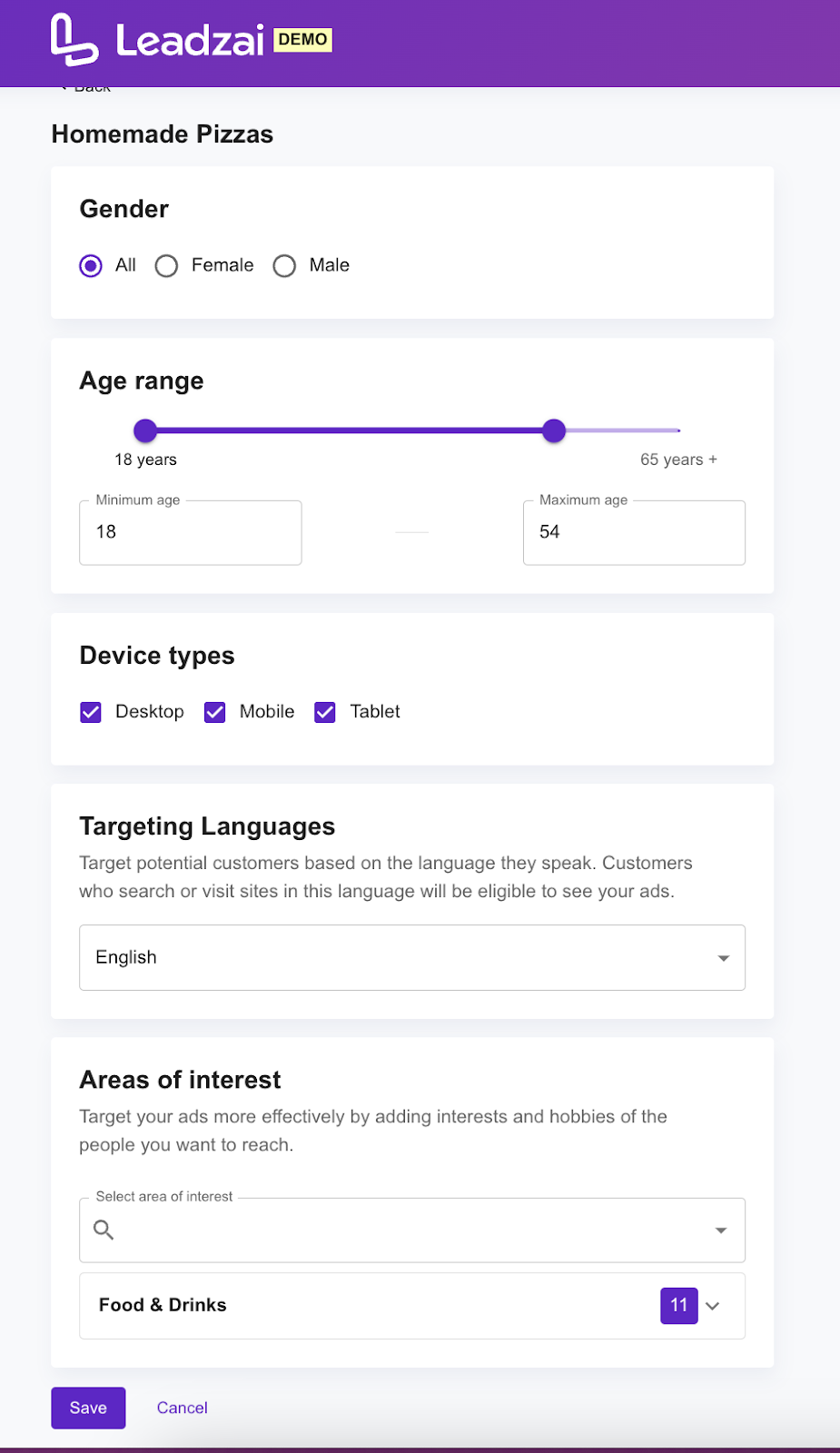Click the Food & Drinks count badge
Viewport: 840px width, 1453px height.
tap(678, 1305)
